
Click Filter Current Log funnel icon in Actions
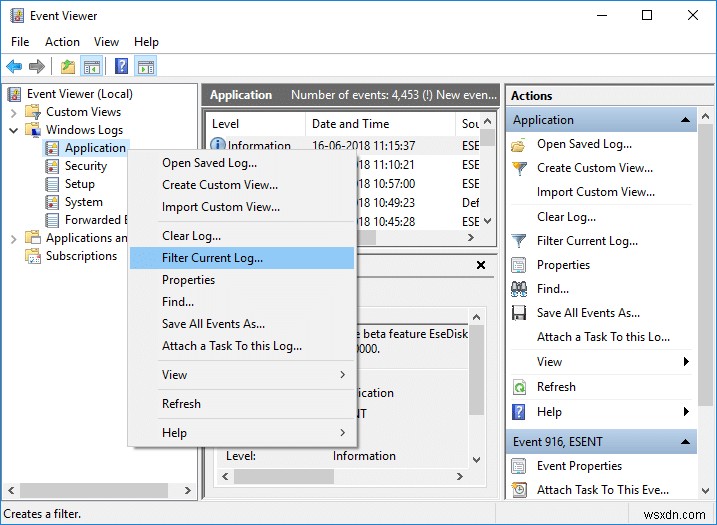point(519,241)
